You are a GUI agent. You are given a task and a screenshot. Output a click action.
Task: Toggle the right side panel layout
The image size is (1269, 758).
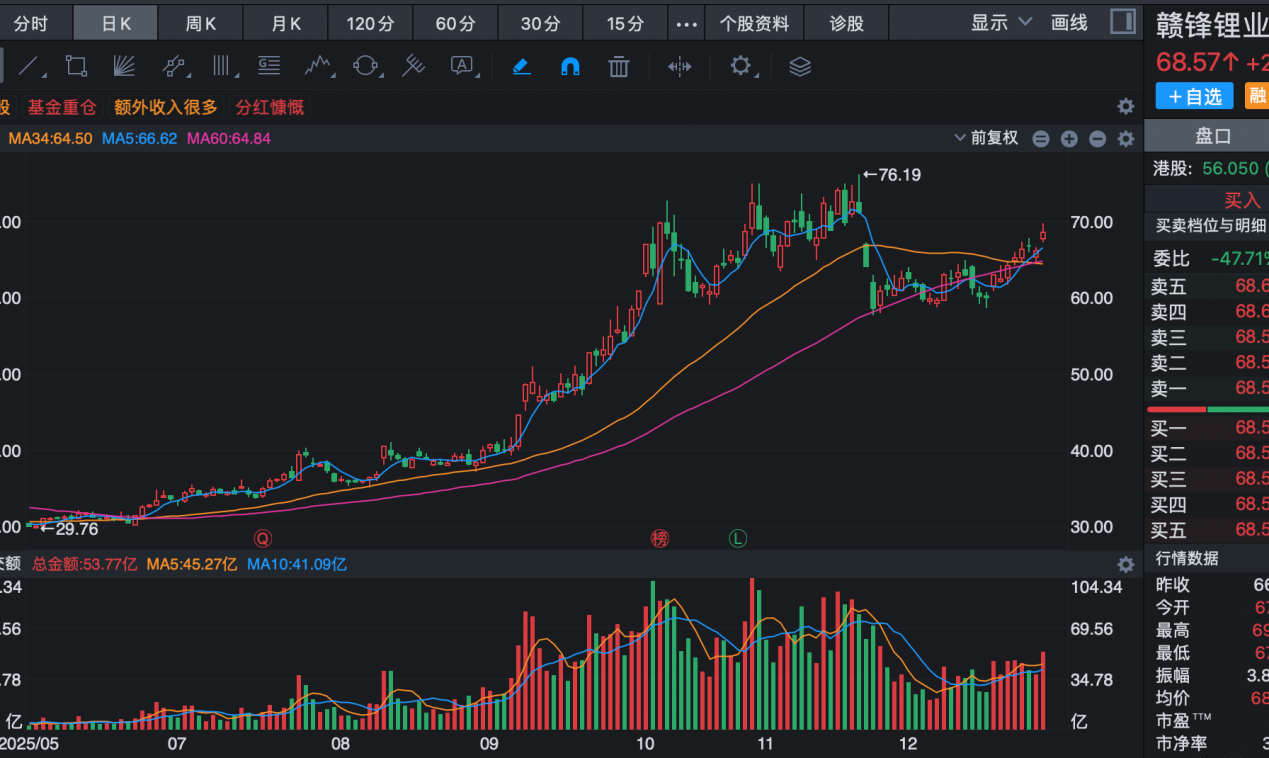coord(1123,23)
